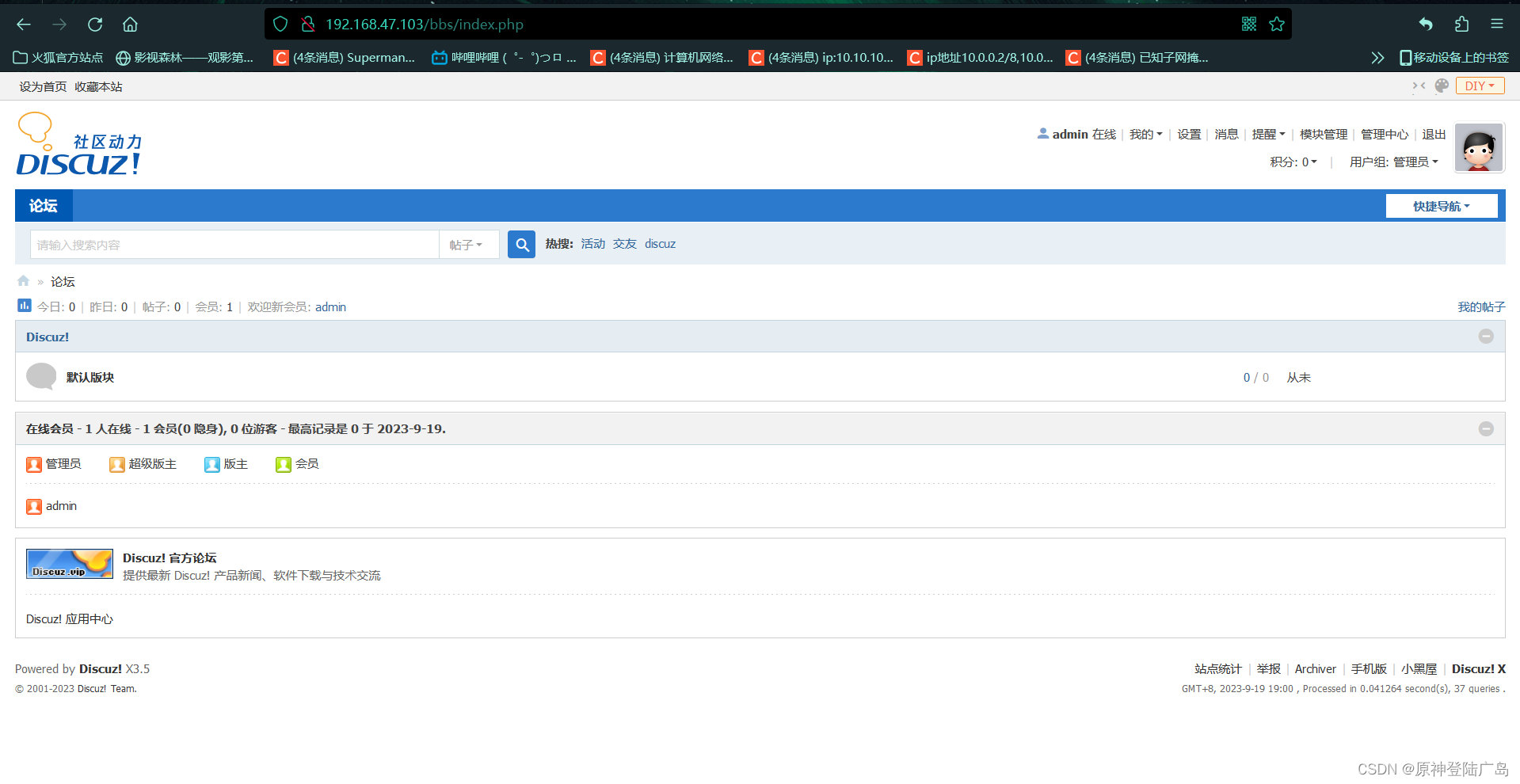This screenshot has width=1520, height=784.
Task: Toggle the narrow/wide layout switch icon
Action: tap(1419, 86)
